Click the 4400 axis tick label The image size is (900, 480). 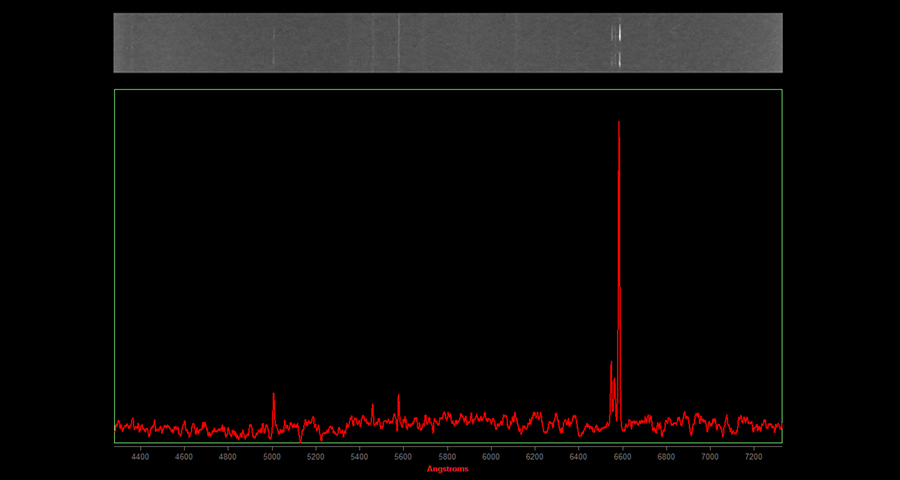[140, 456]
